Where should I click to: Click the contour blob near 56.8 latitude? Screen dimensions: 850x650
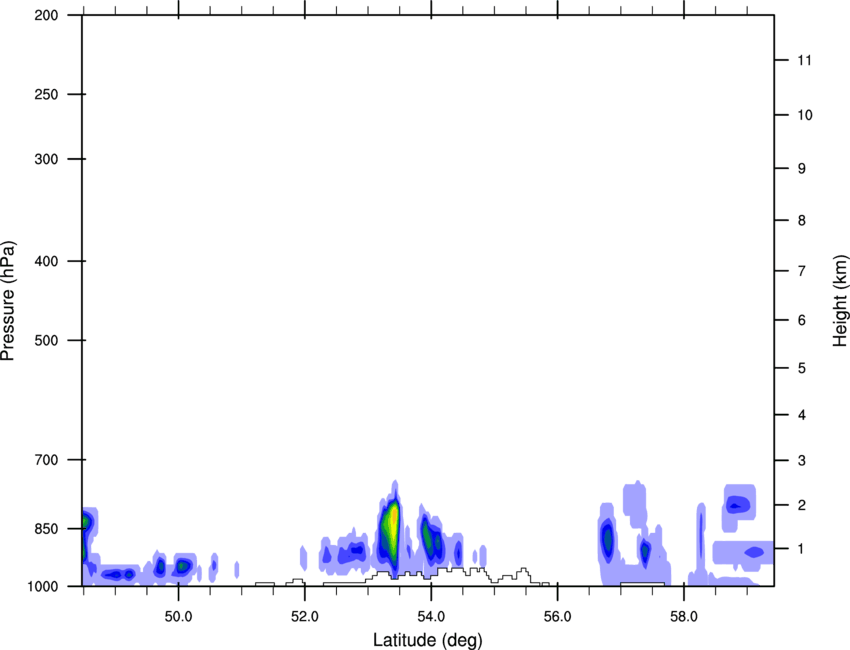pyautogui.click(x=607, y=539)
